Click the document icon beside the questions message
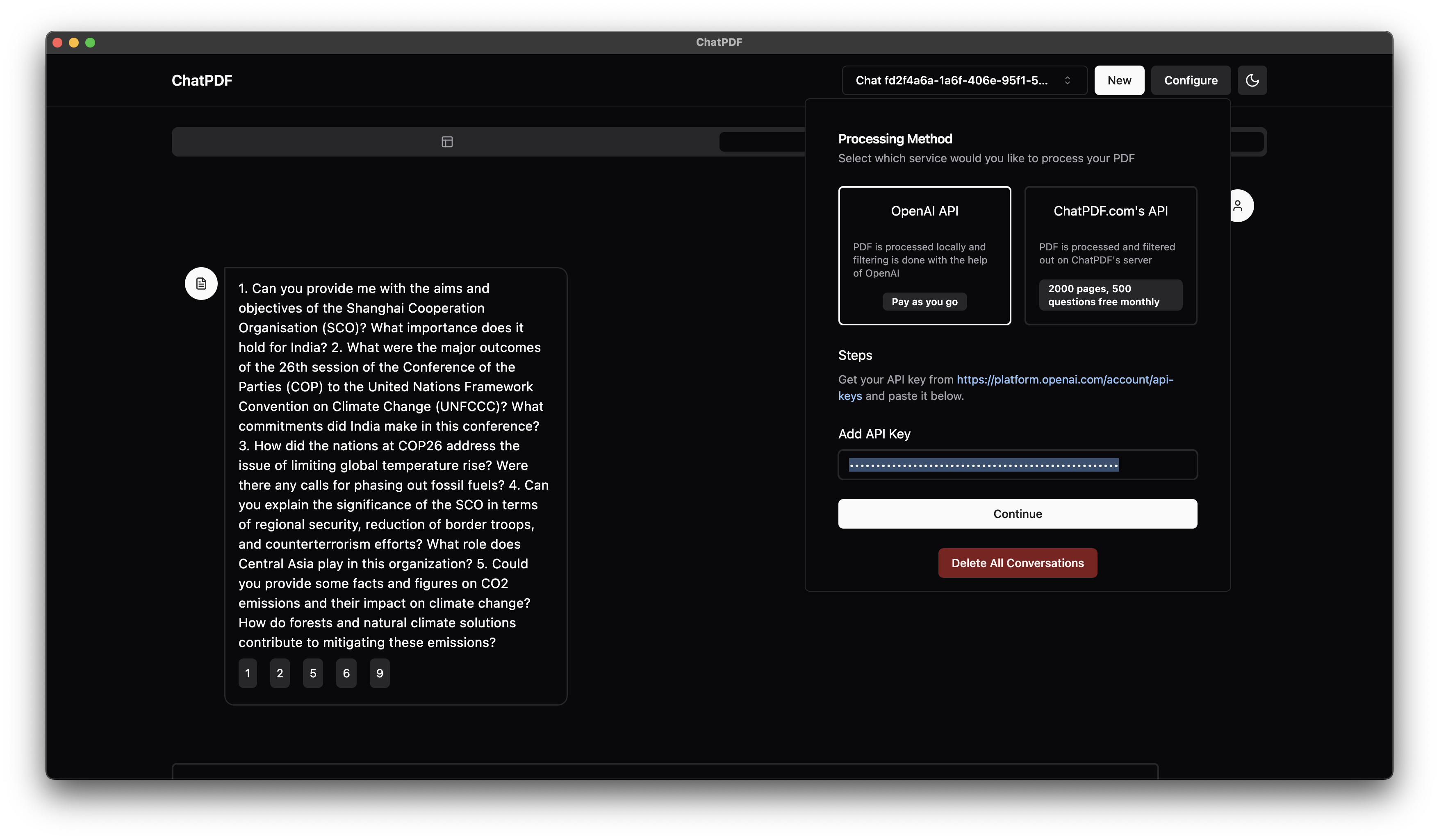Image resolution: width=1439 pixels, height=840 pixels. coord(201,283)
